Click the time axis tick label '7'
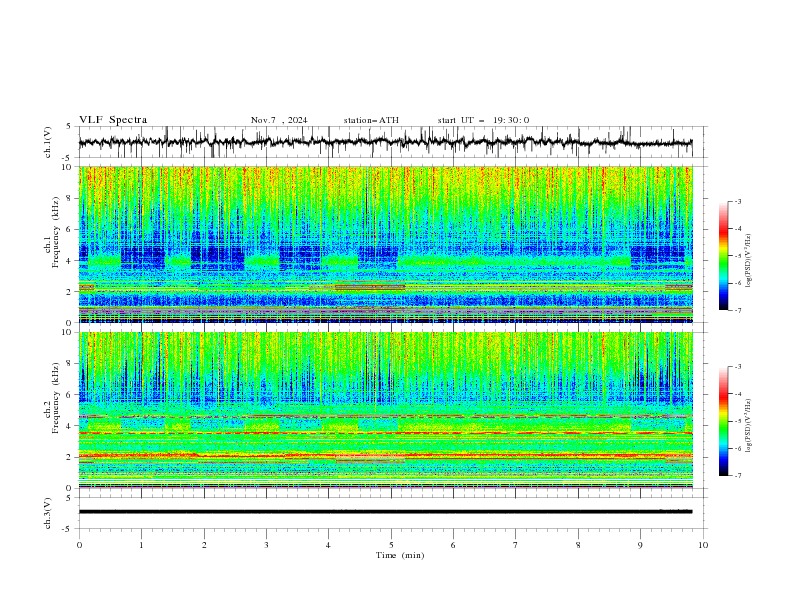The image size is (792, 612). point(516,545)
